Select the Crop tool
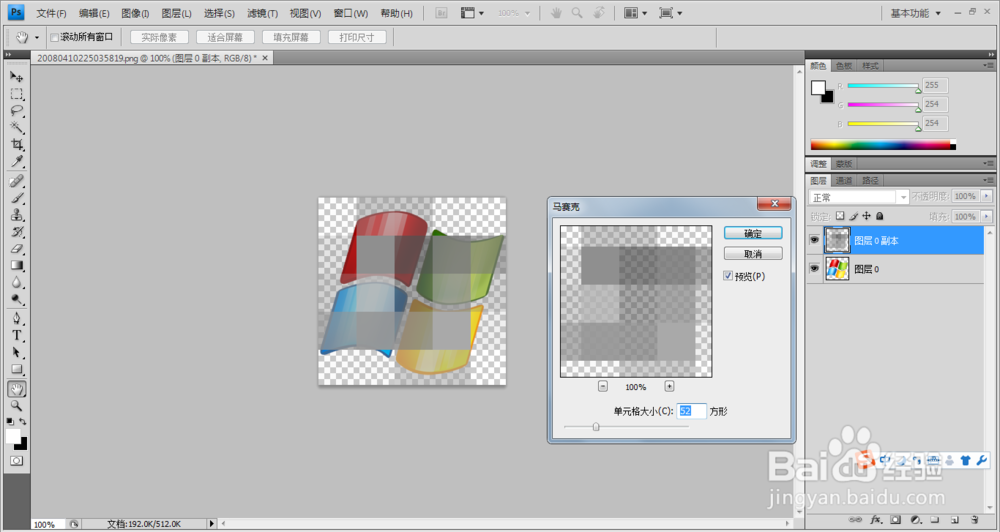 [17, 144]
